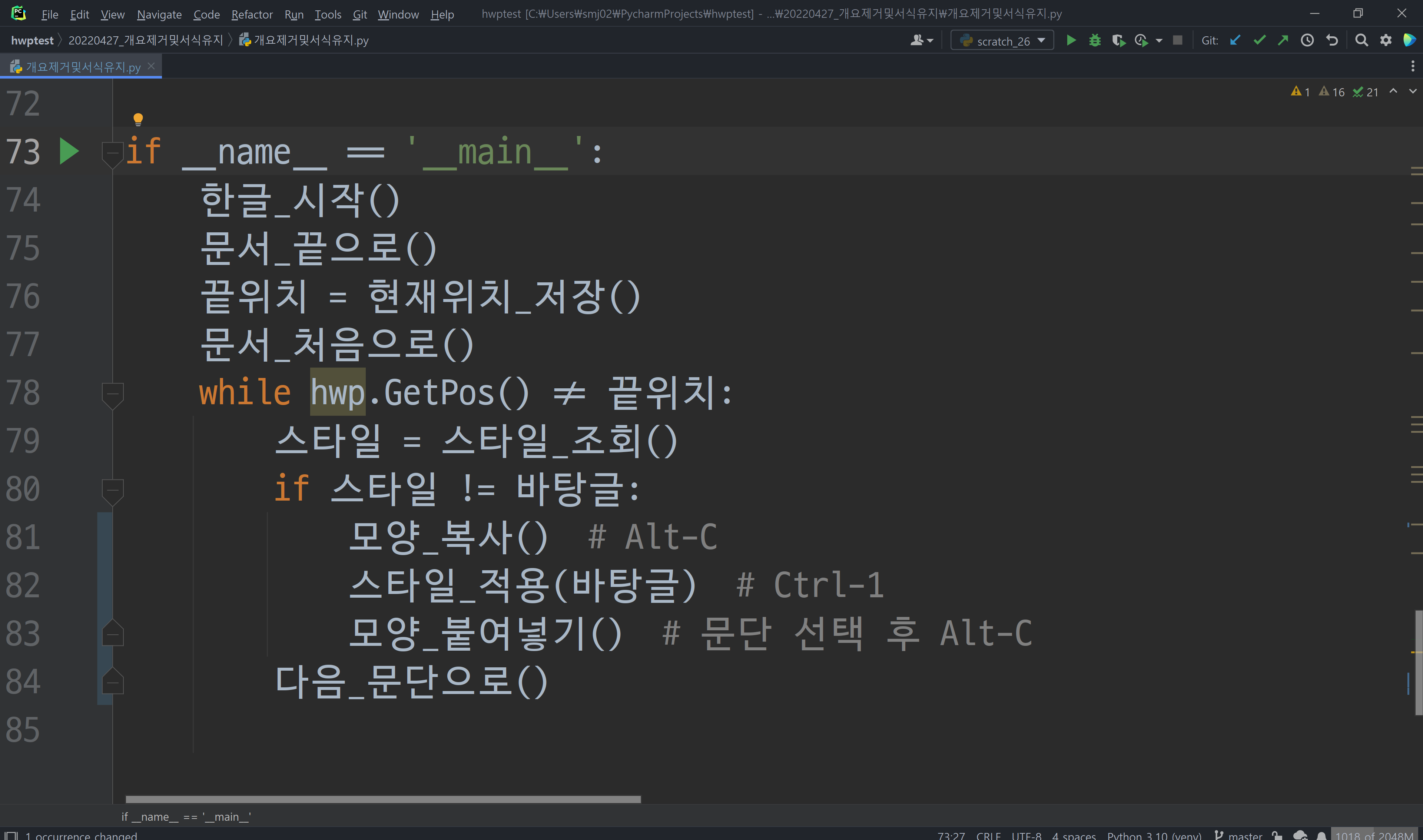
Task: Run with coverage shield icon
Action: pyautogui.click(x=1118, y=40)
